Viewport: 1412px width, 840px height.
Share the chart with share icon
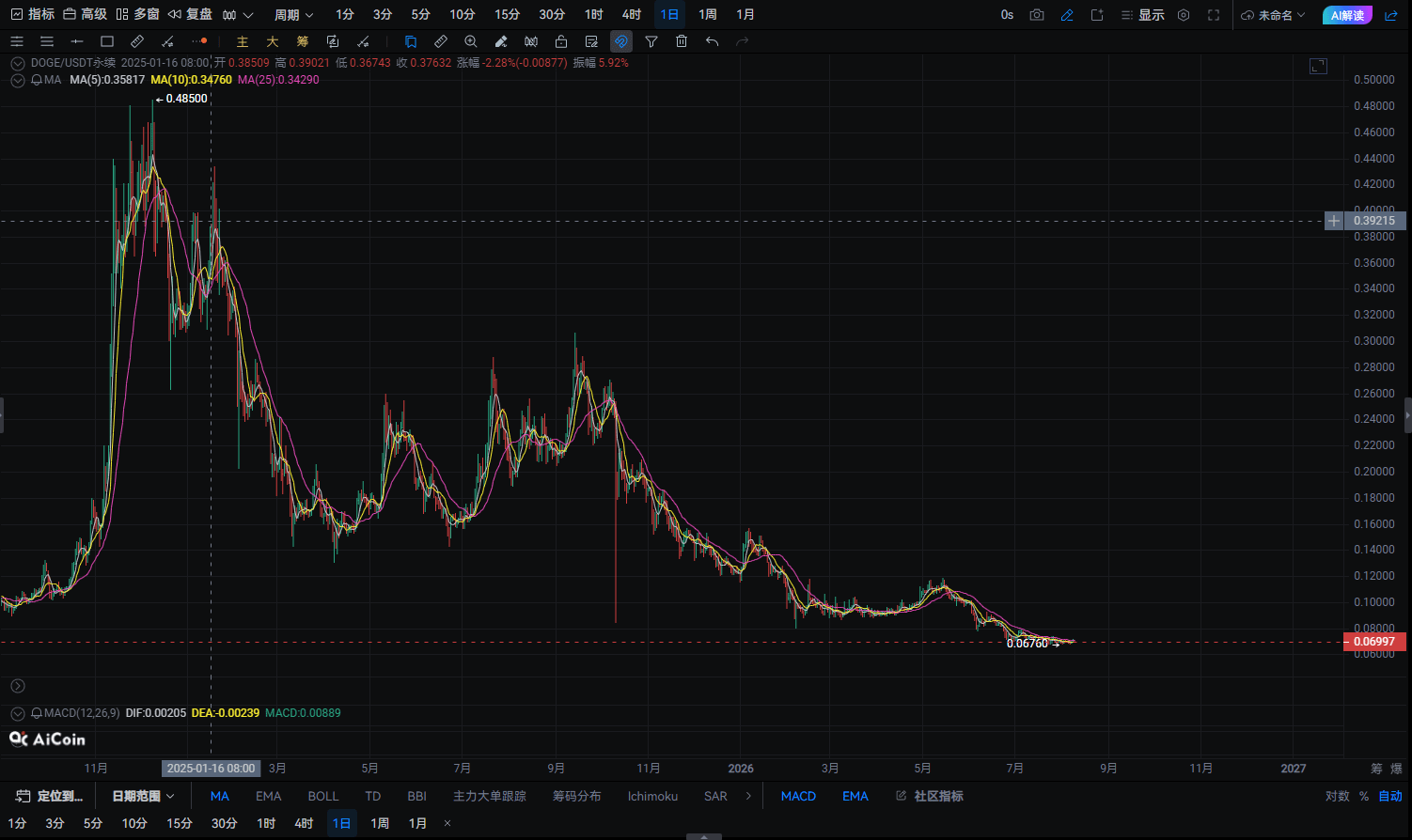pyautogui.click(x=1391, y=15)
